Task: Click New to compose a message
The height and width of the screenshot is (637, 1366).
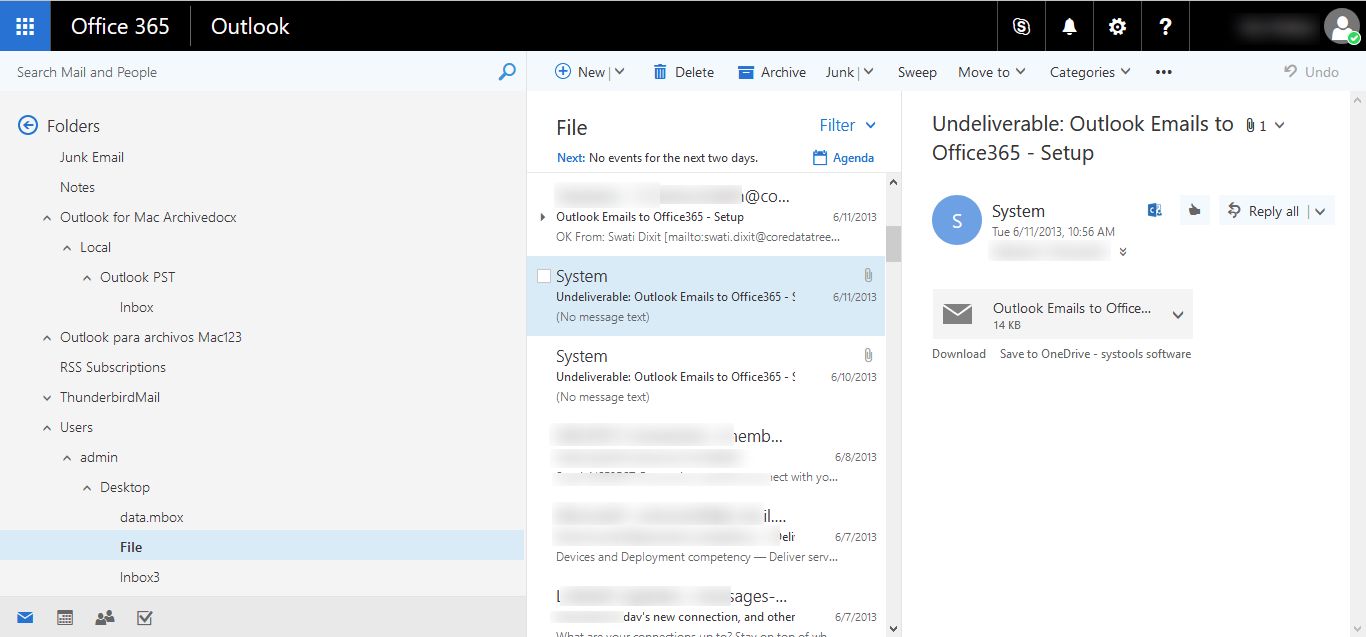Action: pyautogui.click(x=581, y=72)
